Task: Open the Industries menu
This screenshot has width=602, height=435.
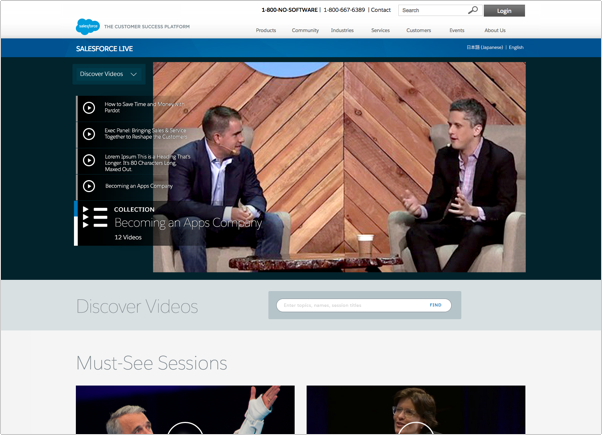Action: point(342,30)
